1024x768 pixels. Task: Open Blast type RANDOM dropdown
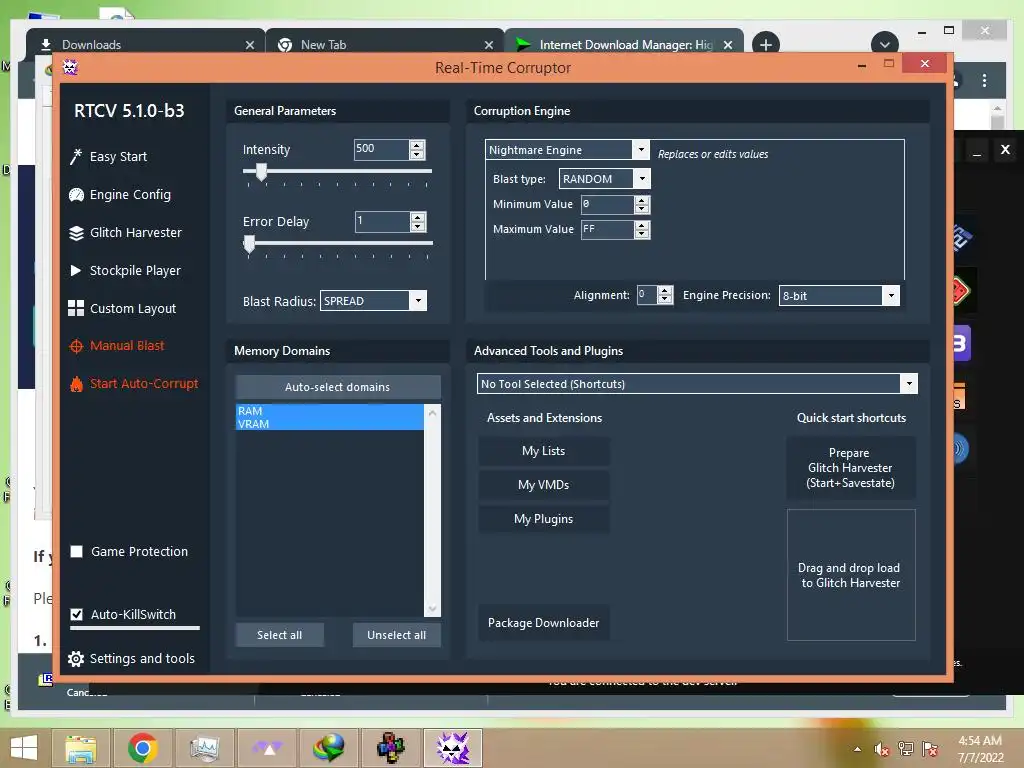[642, 178]
